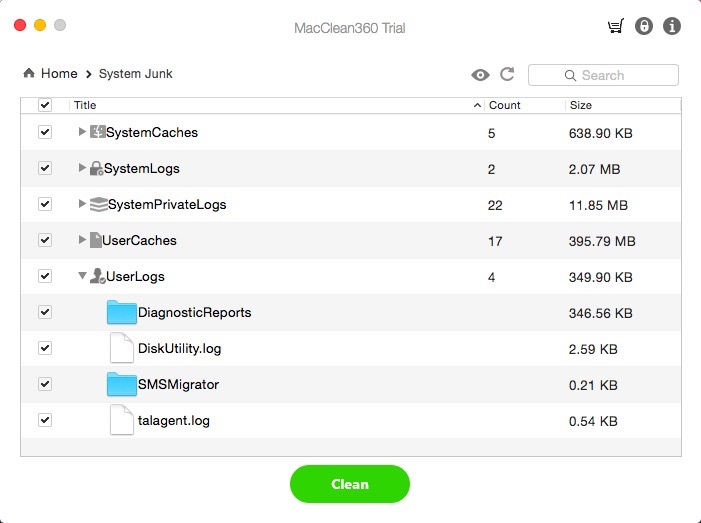This screenshot has height=523, width=701.
Task: Click the search magnifier icon
Action: click(570, 76)
